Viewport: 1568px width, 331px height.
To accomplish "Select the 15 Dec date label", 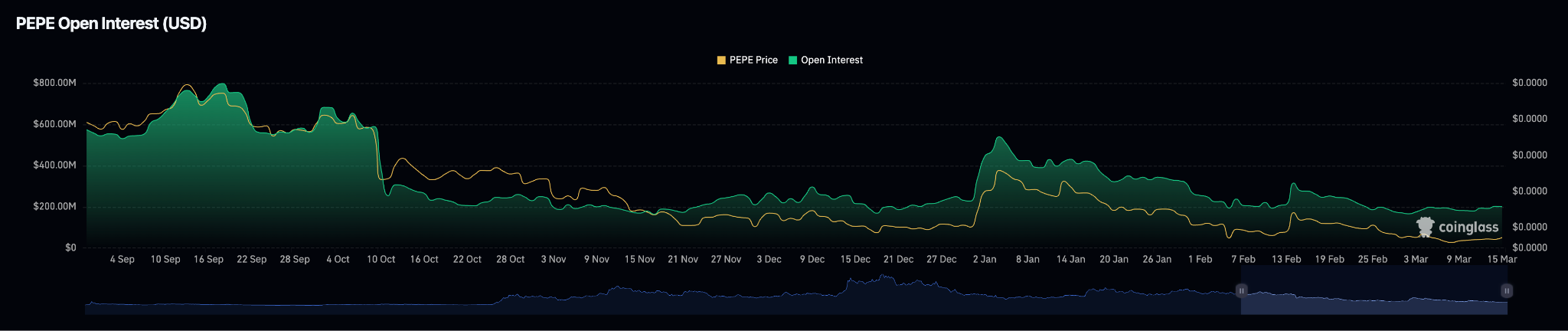I will click(x=855, y=259).
